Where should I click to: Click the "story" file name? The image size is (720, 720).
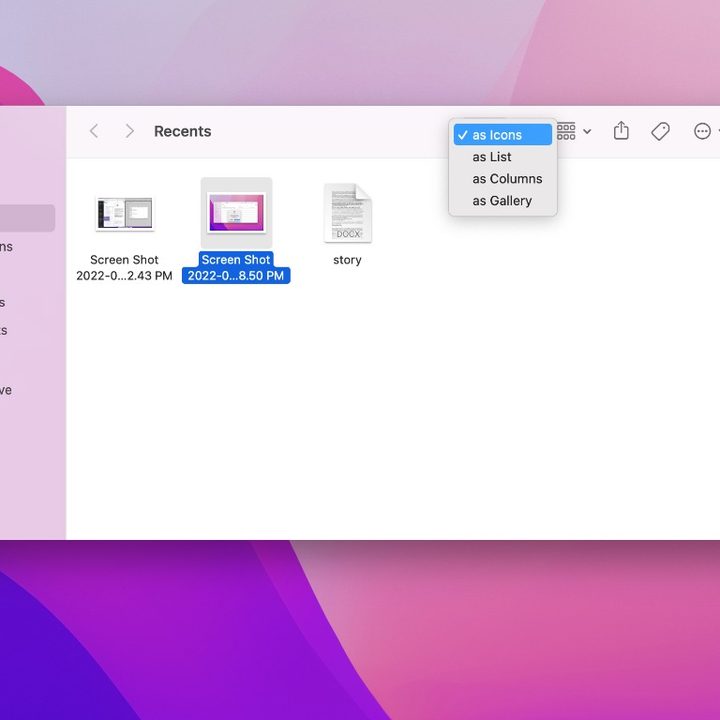pos(347,260)
